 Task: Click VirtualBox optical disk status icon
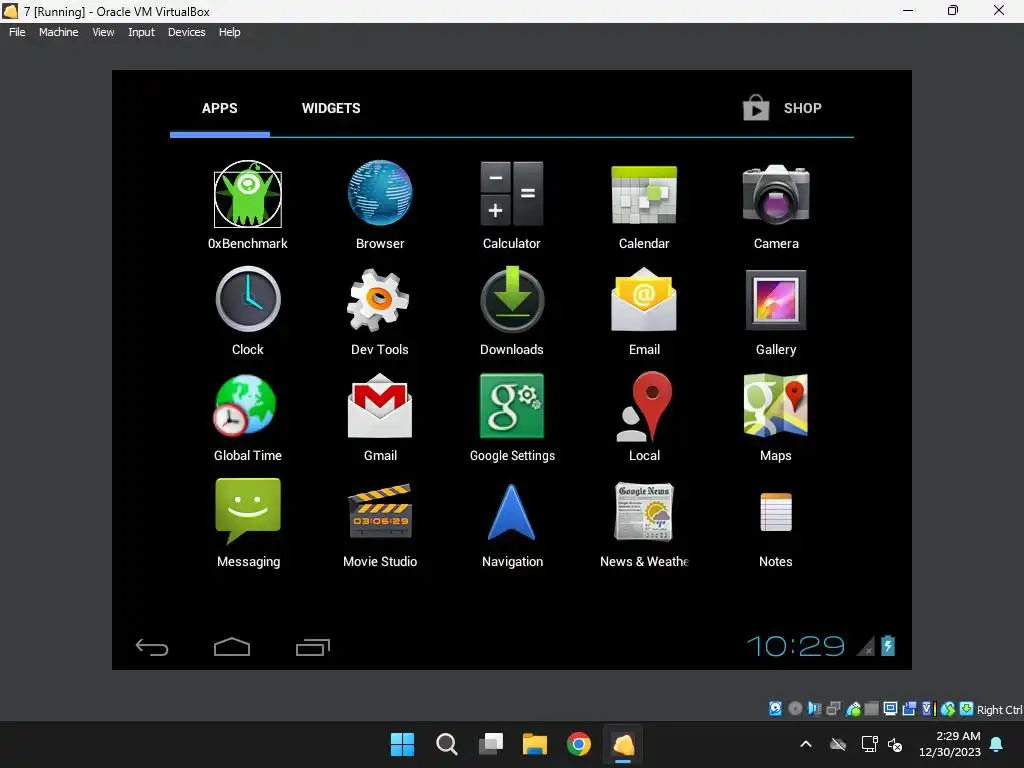pyautogui.click(x=795, y=709)
